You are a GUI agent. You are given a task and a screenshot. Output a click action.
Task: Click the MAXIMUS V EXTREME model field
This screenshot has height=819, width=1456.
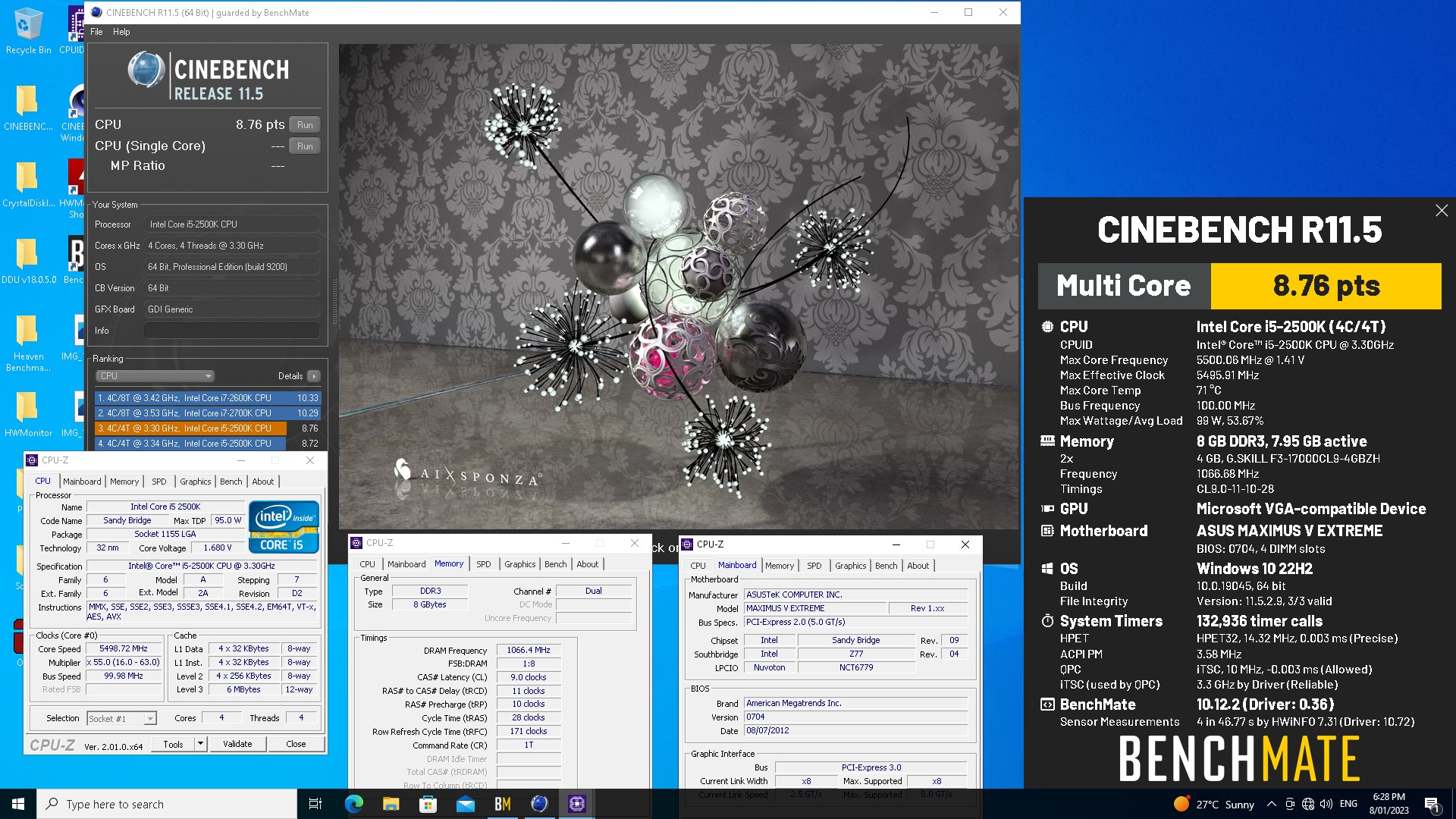pyautogui.click(x=815, y=608)
